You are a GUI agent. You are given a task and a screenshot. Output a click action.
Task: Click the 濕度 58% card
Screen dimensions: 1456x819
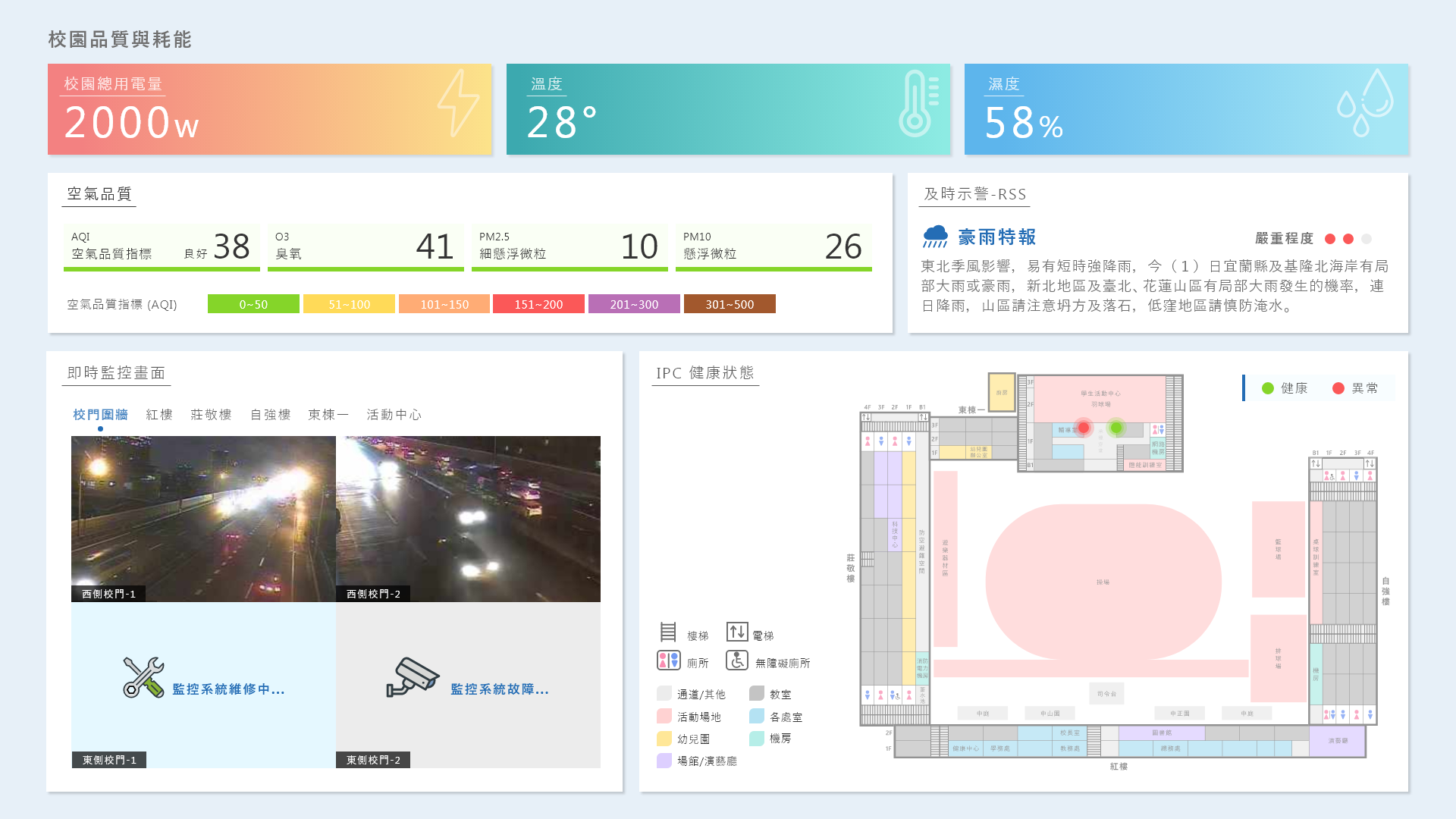click(1187, 109)
